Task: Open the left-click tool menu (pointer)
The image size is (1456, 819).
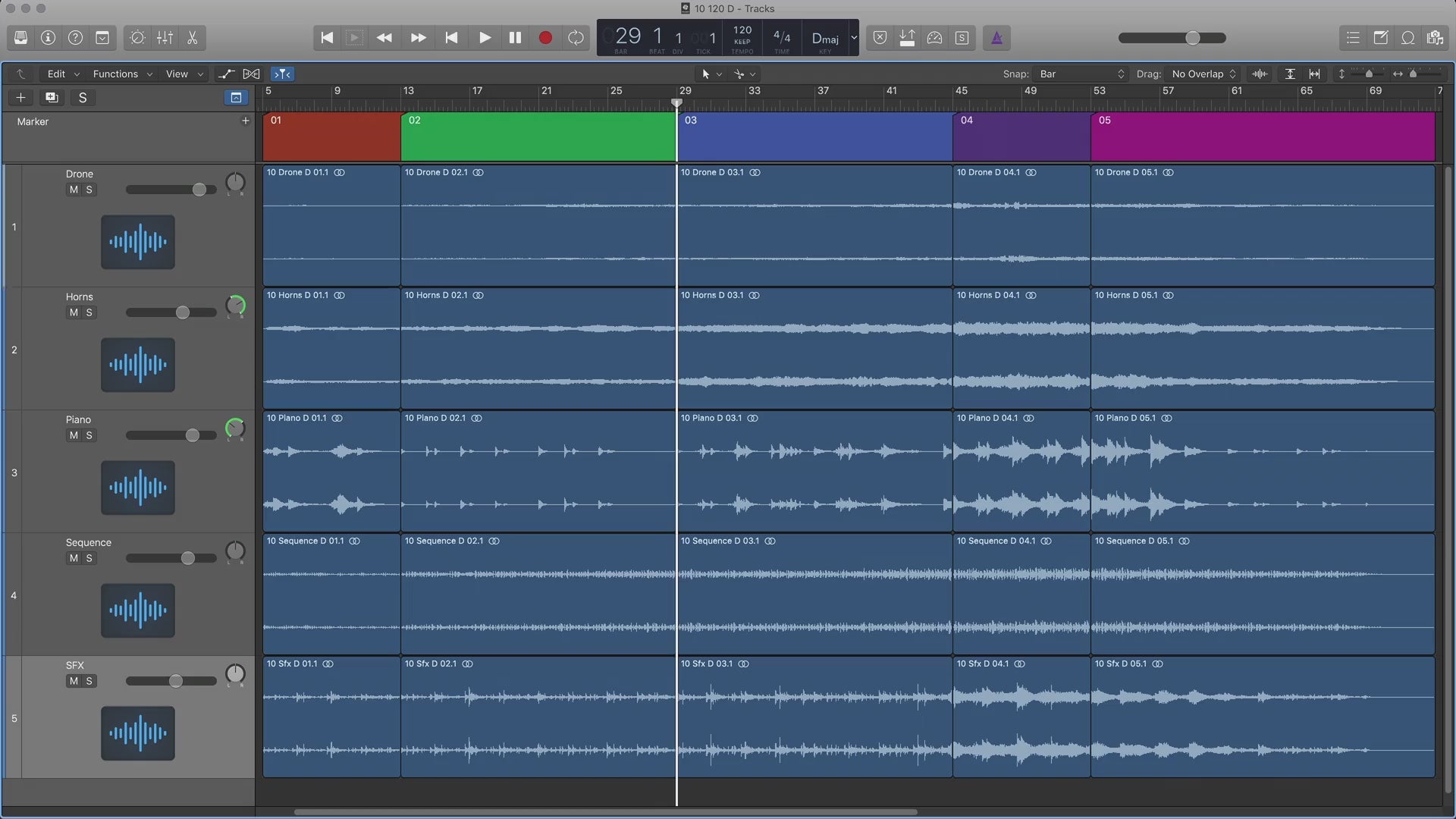Action: tap(711, 74)
